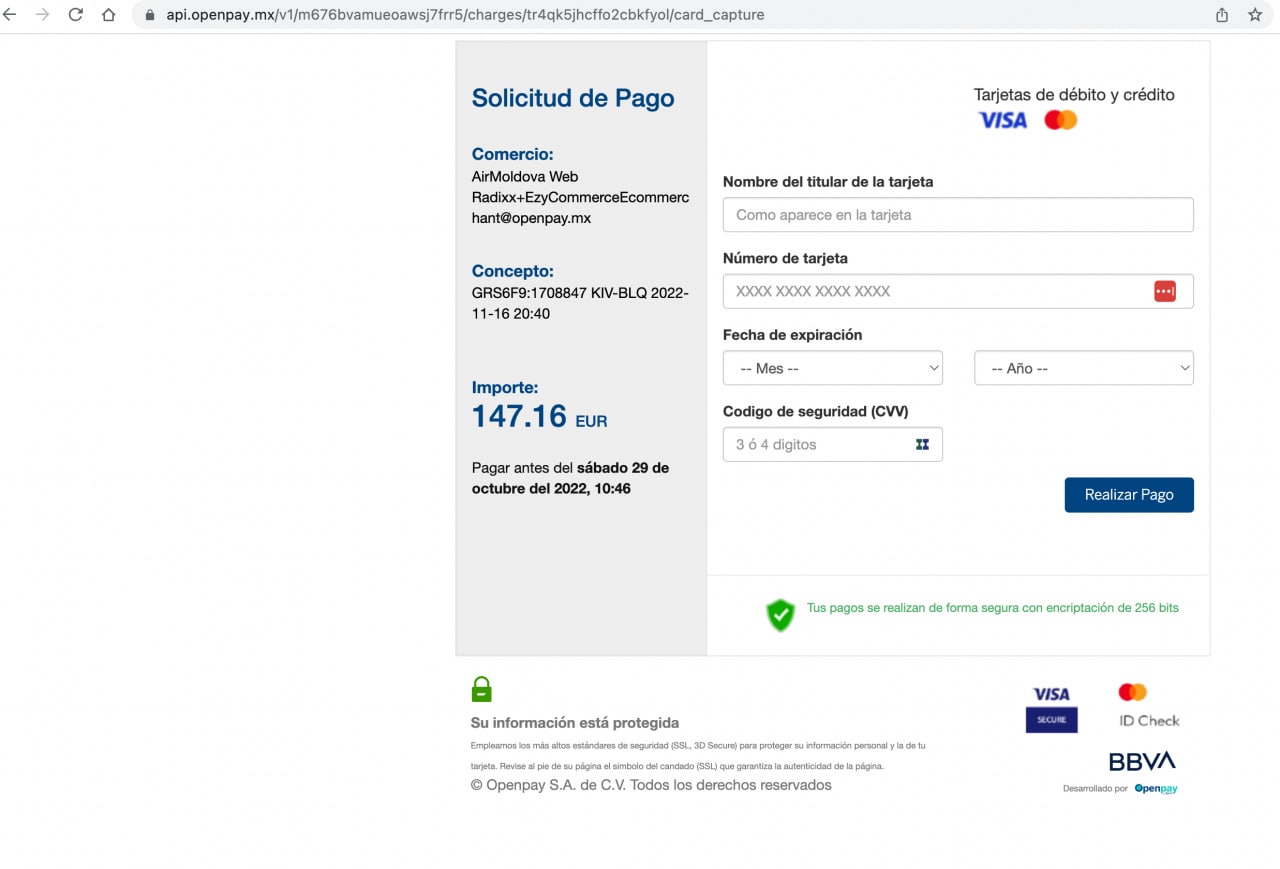The height and width of the screenshot is (869, 1280).
Task: Click the BBVA logo
Action: [x=1142, y=761]
